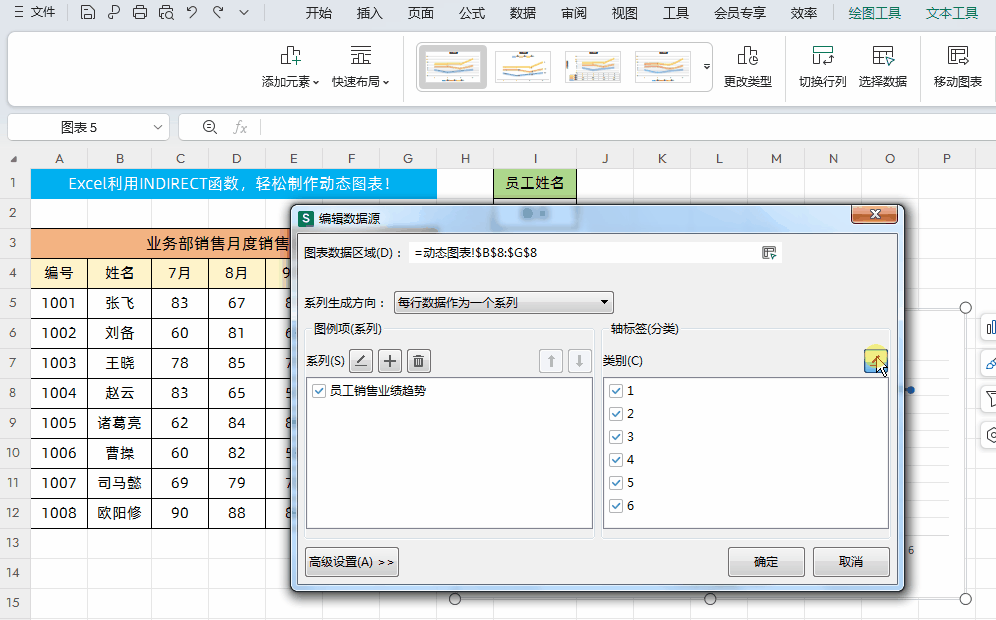
Task: Expand Advanced Settings (高级设置) section
Action: (352, 562)
